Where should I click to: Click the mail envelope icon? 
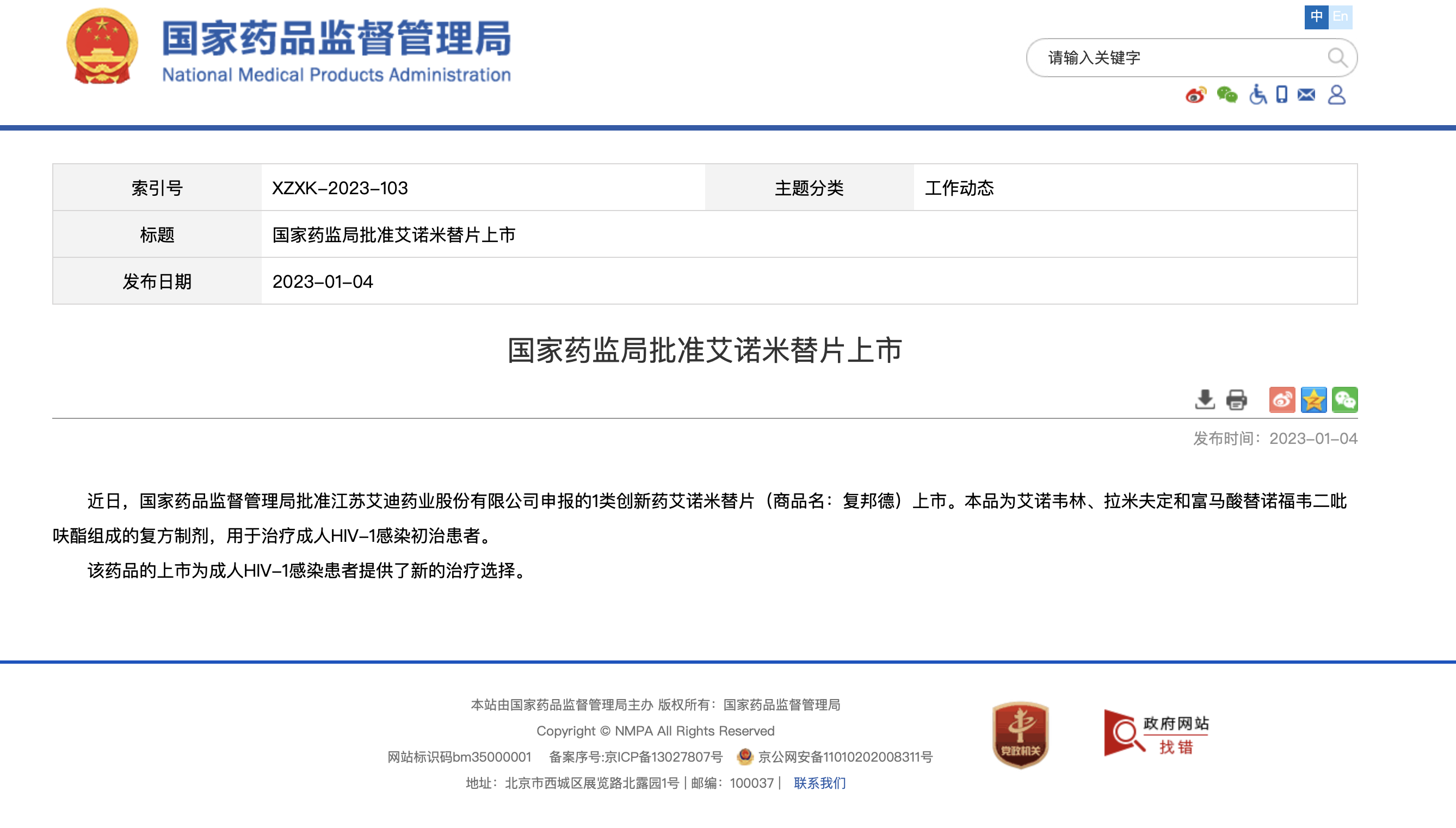click(x=1306, y=95)
